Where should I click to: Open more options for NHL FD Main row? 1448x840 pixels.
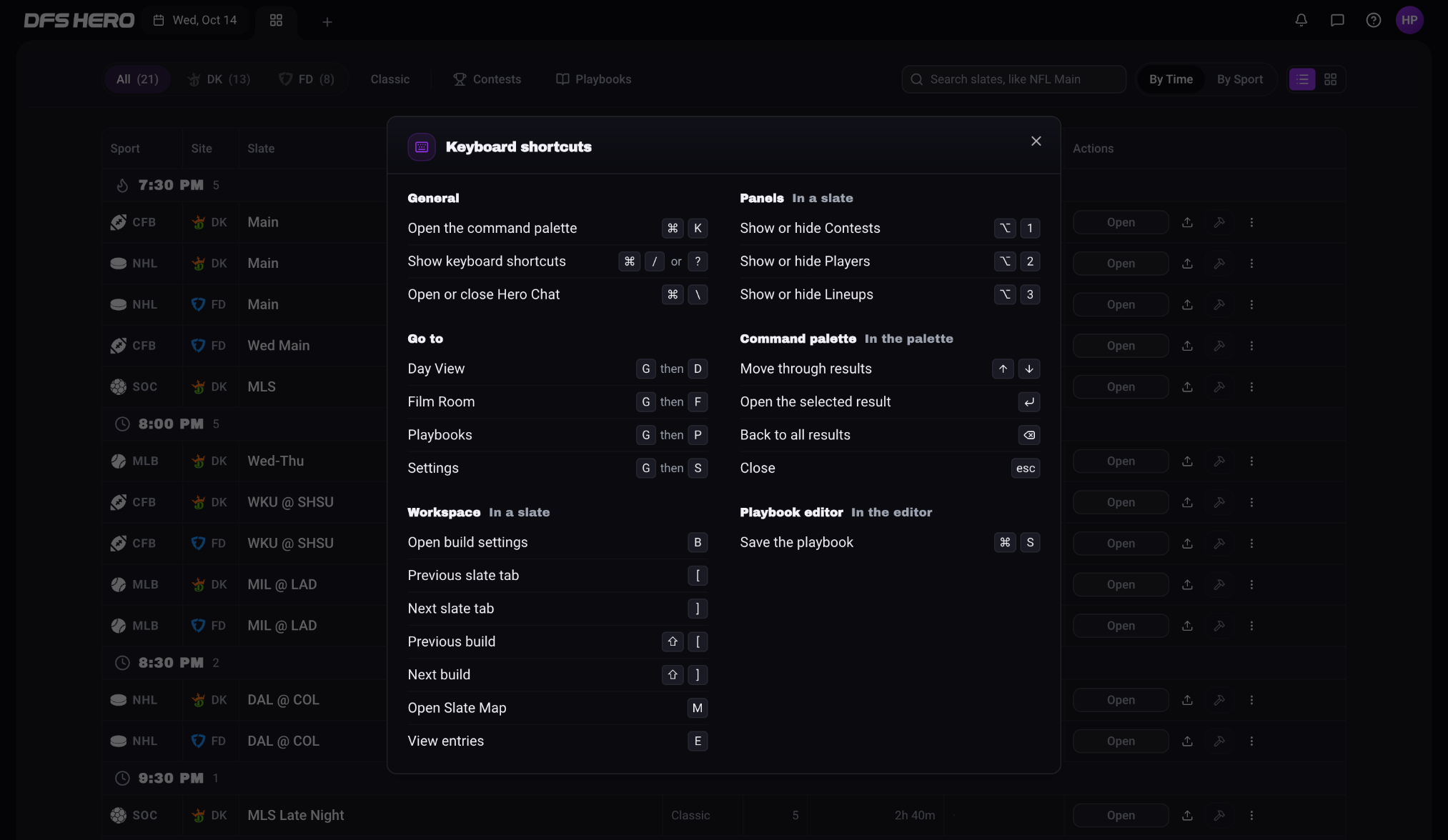pos(1251,304)
